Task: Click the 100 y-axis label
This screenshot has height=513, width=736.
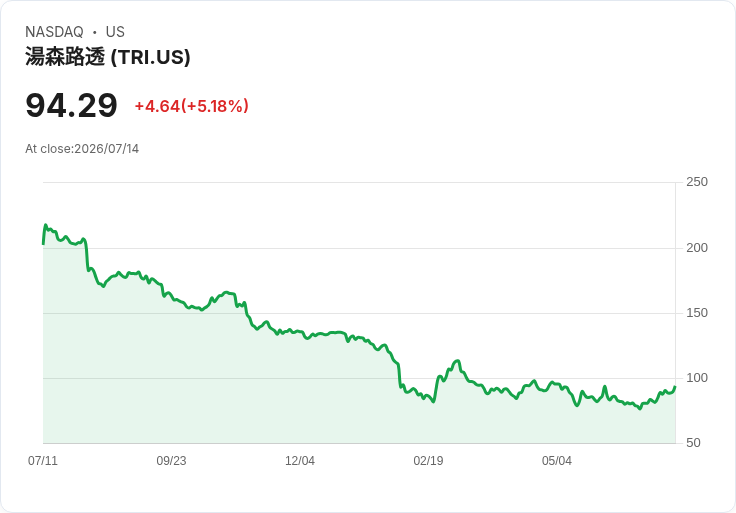Action: (697, 377)
